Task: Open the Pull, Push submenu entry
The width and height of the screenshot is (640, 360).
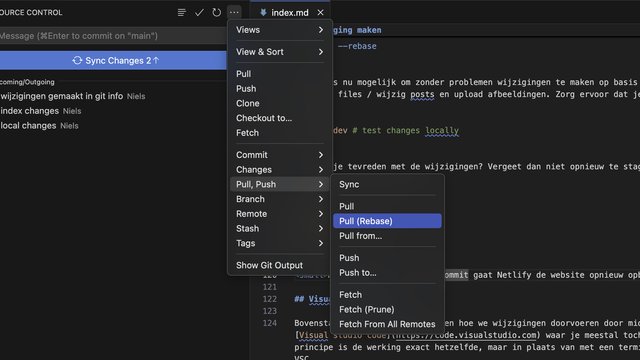Action: (280, 184)
